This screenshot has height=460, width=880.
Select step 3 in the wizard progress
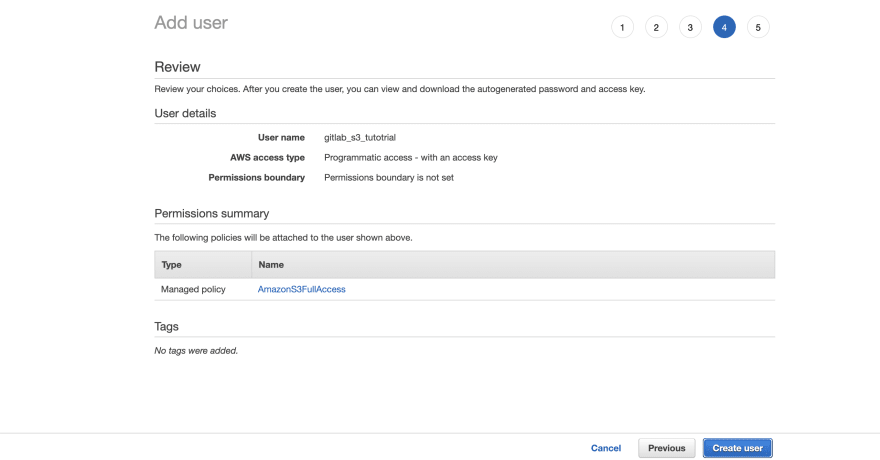pos(690,27)
